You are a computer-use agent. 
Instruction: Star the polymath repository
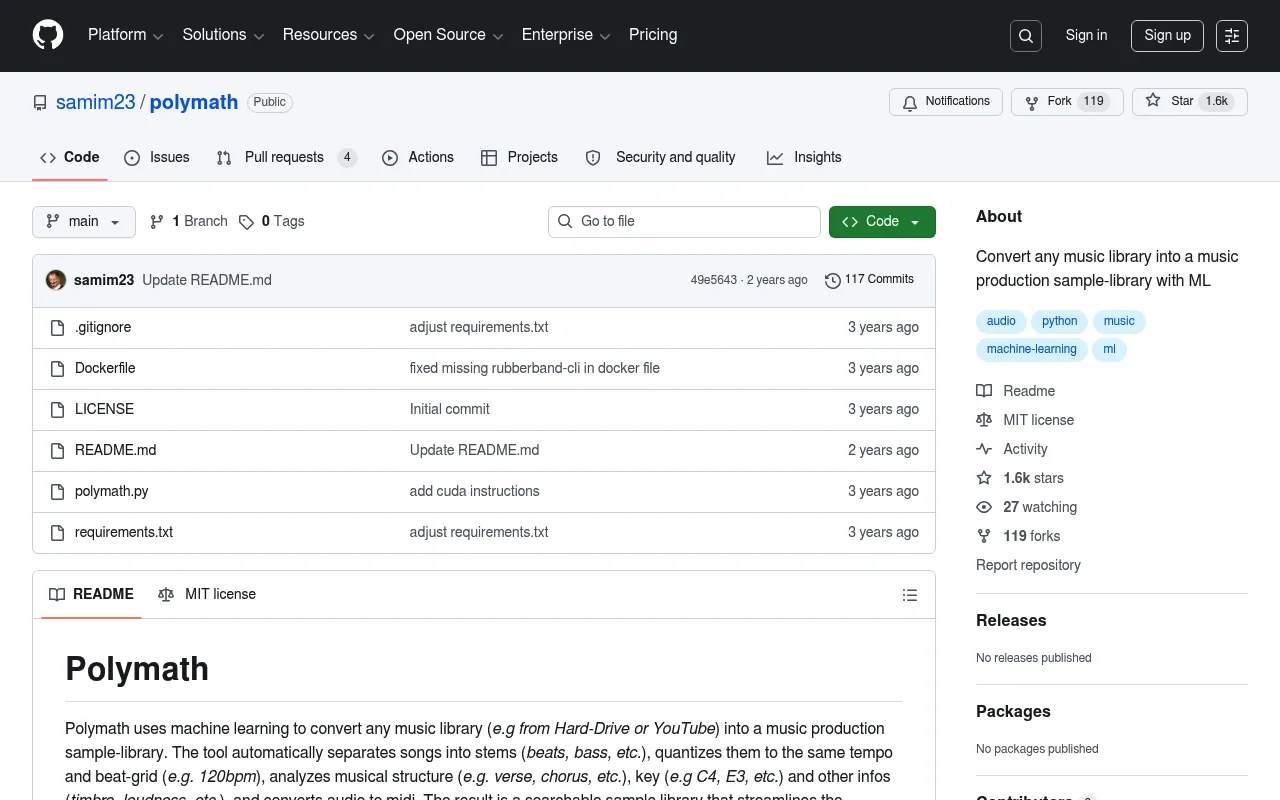click(x=1190, y=102)
